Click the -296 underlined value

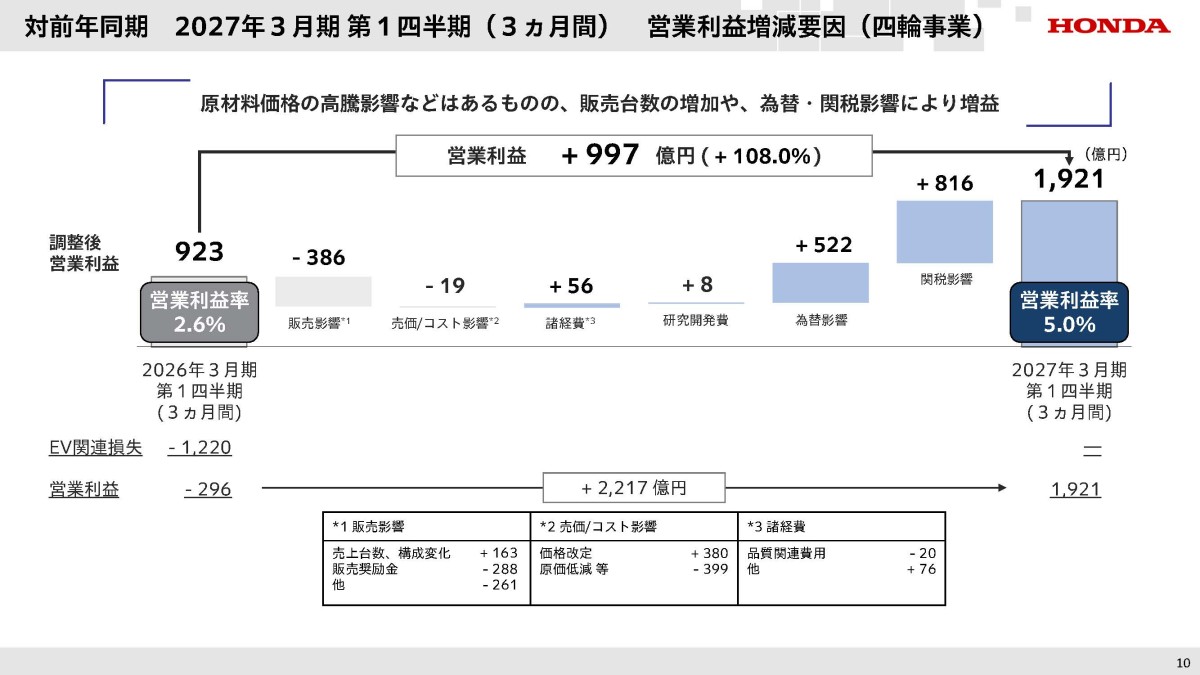pos(208,490)
